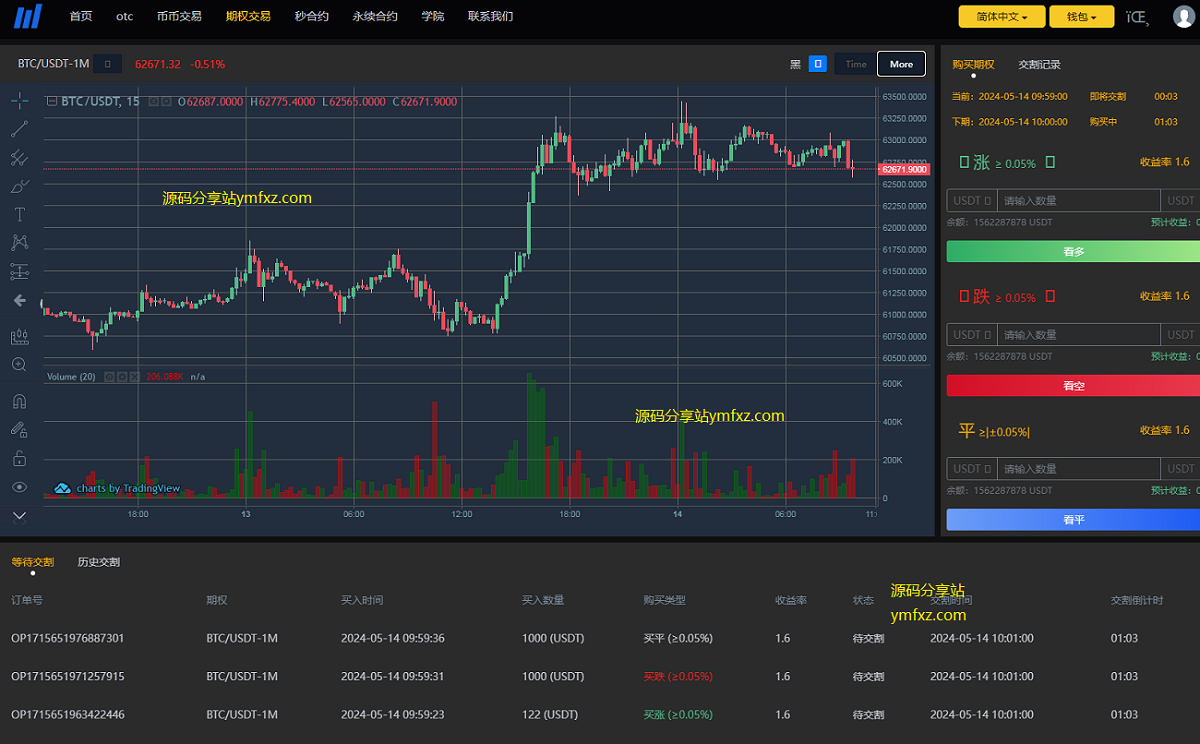
Task: Select the trend line drawing tool
Action: (x=19, y=129)
